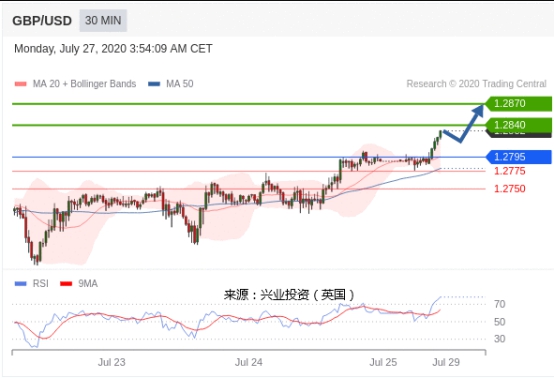This screenshot has height=378, width=554.
Task: Click the chart timestamp Monday, July 27, 2020
Action: point(113,48)
